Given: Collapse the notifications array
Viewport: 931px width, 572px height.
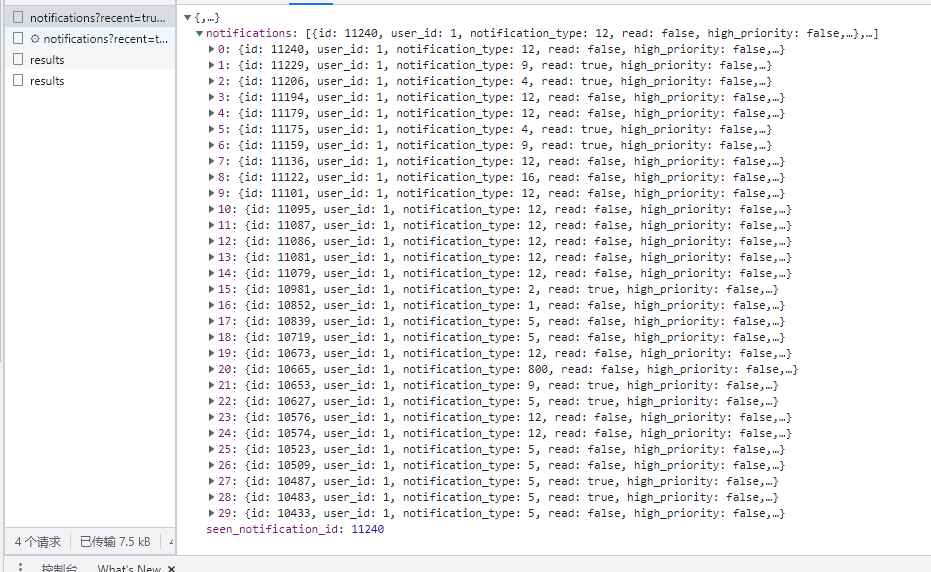Looking at the screenshot, I should [x=200, y=33].
